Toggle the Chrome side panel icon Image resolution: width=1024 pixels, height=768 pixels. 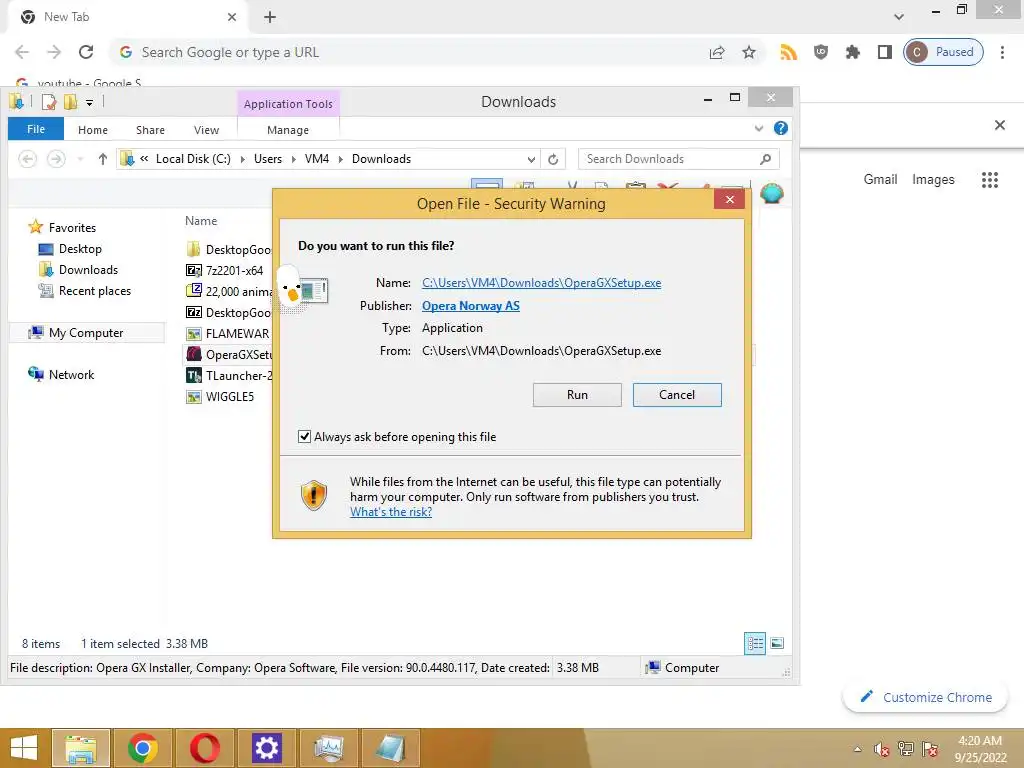885,52
